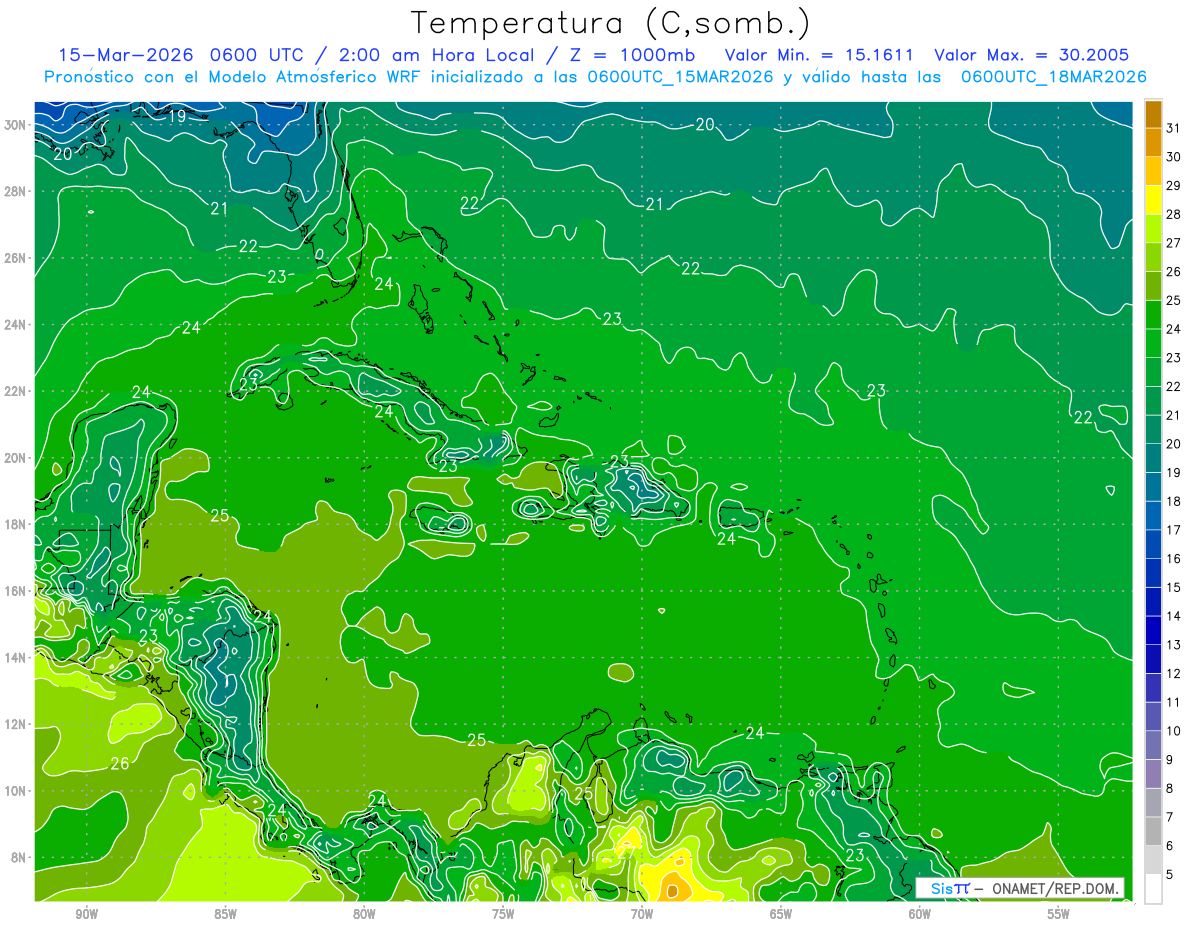Click the "9" label on the color scale
This screenshot has height=927, width=1200.
(1170, 760)
